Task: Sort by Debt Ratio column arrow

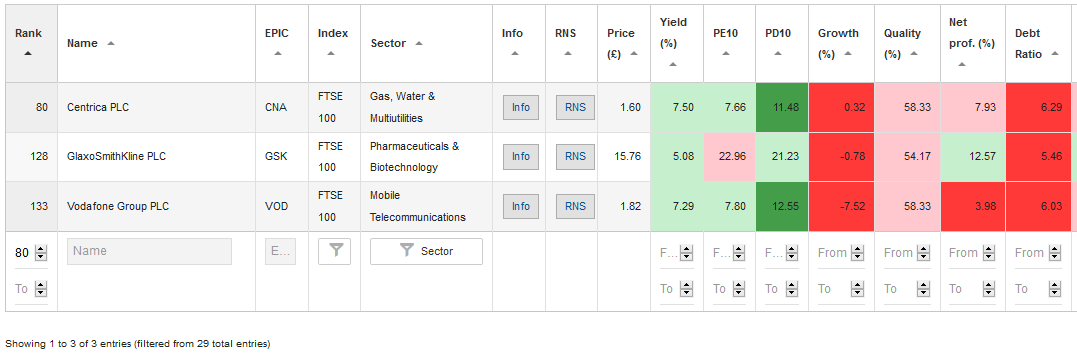Action: pyautogui.click(x=1054, y=54)
